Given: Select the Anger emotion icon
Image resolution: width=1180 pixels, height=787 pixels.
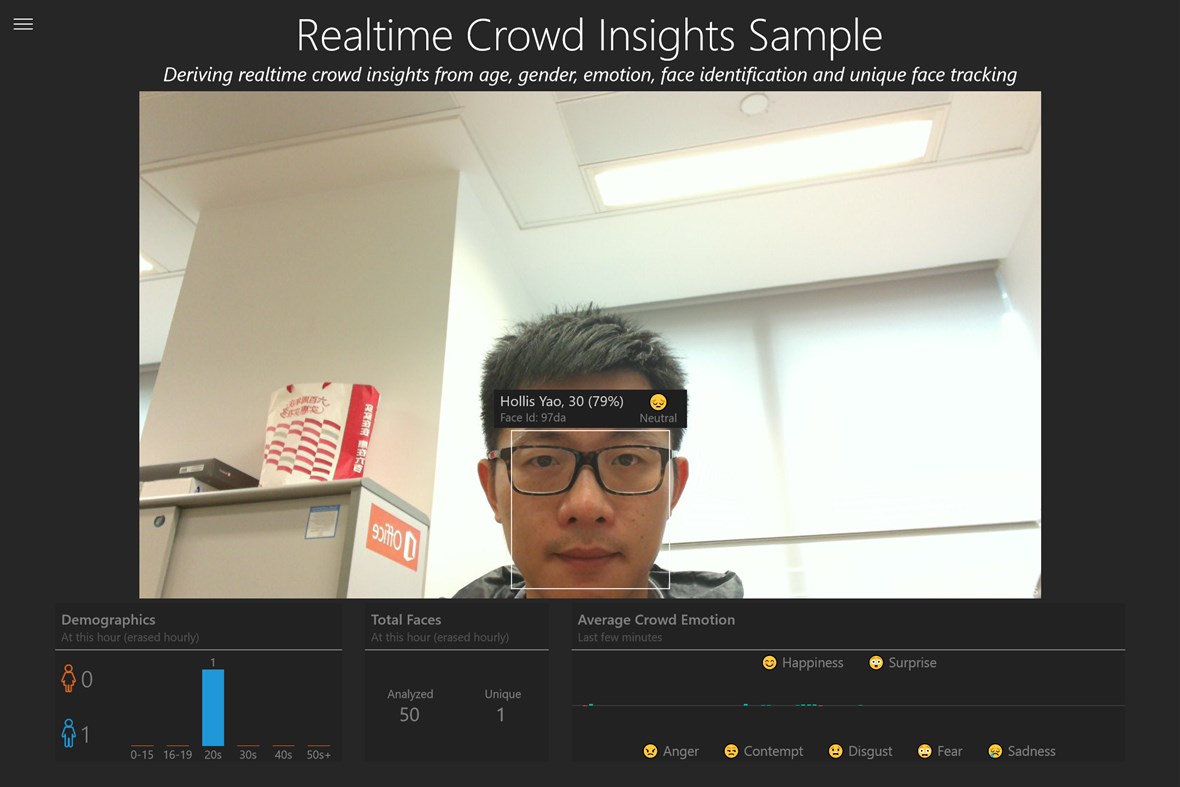Looking at the screenshot, I should [649, 751].
